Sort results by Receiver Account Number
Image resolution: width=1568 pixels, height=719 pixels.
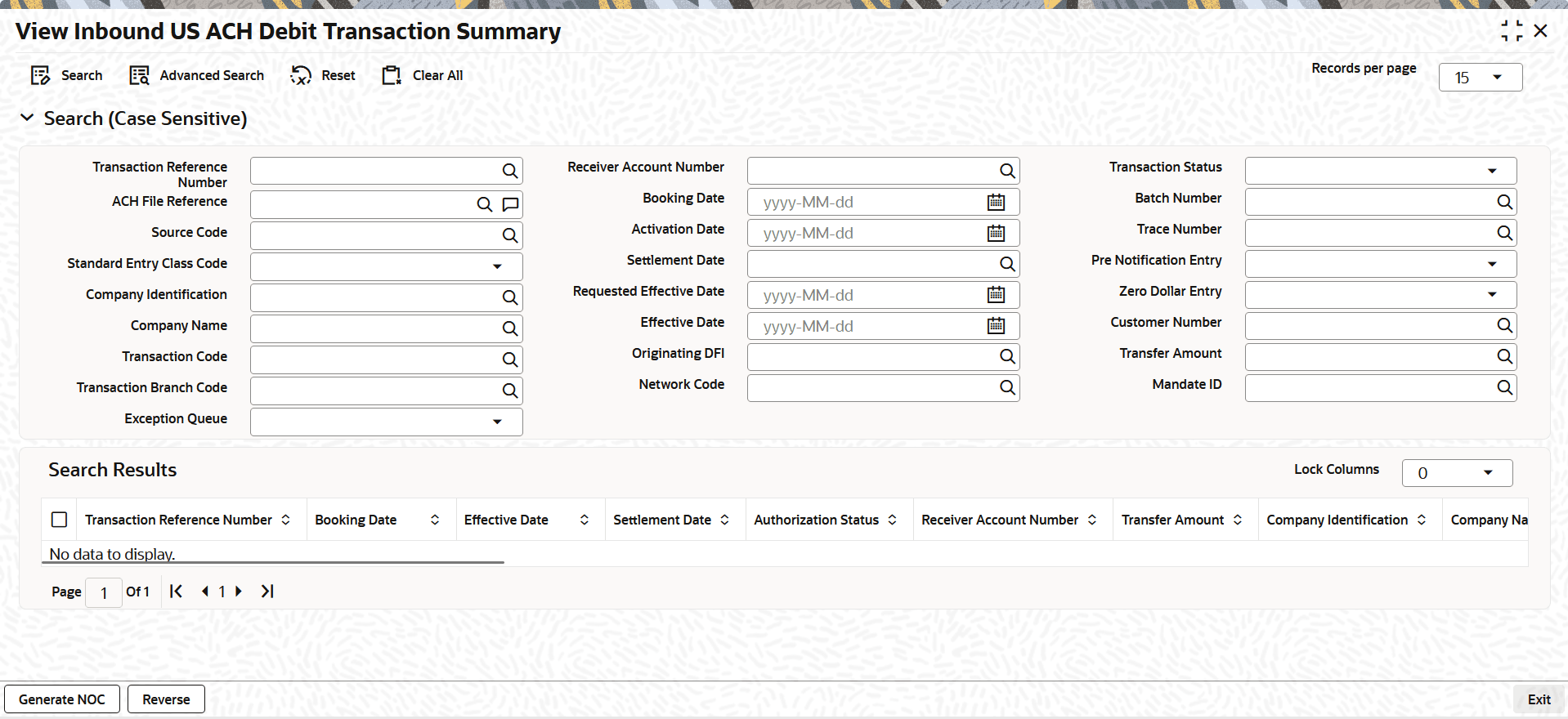click(x=1092, y=520)
